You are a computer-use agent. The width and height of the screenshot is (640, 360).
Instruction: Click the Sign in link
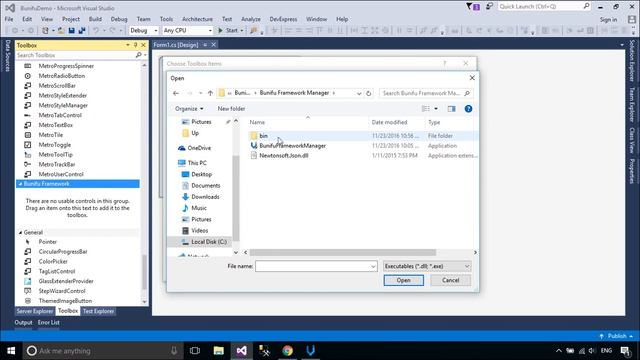[x=608, y=19]
